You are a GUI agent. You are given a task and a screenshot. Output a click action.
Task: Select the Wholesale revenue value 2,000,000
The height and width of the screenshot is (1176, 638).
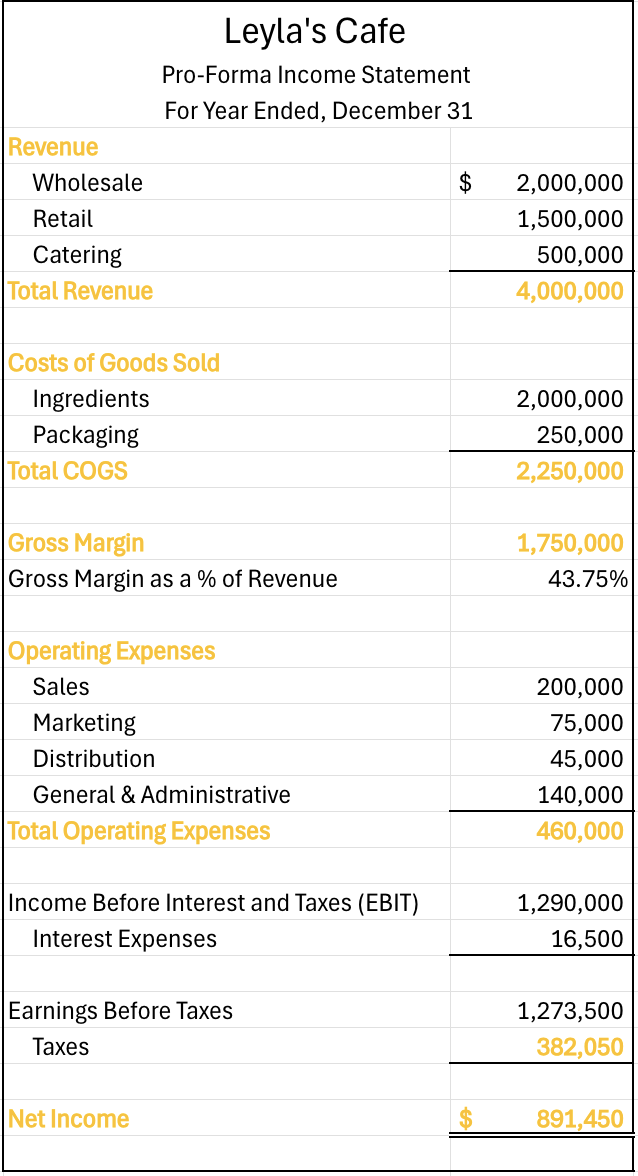[569, 183]
